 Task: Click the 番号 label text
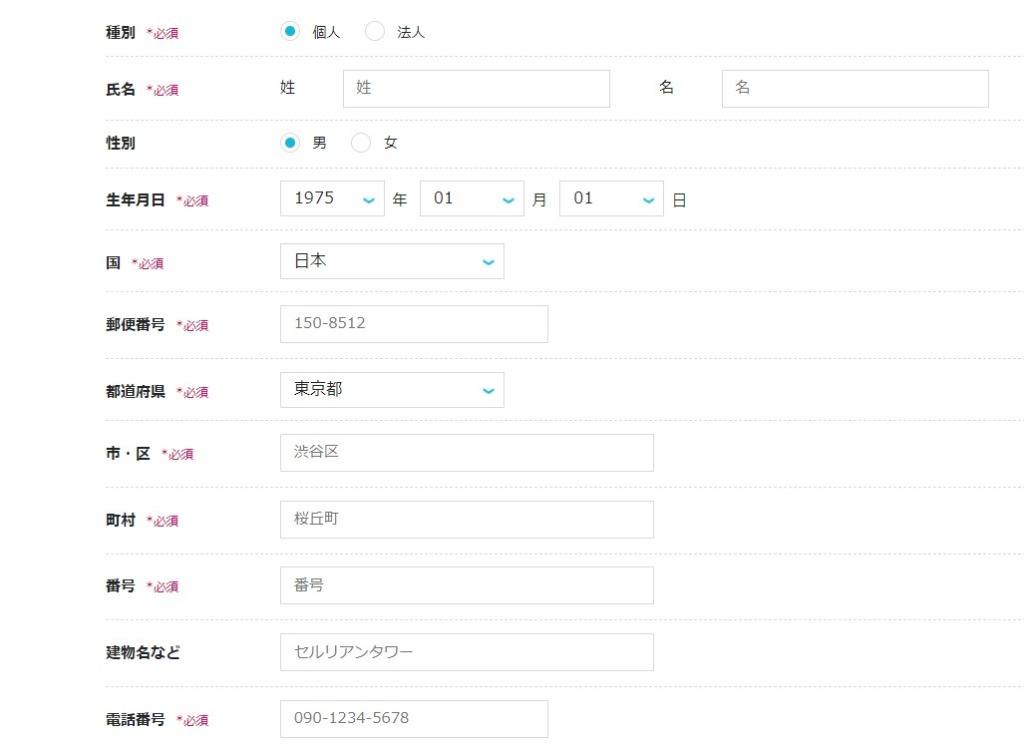pyautogui.click(x=121, y=586)
